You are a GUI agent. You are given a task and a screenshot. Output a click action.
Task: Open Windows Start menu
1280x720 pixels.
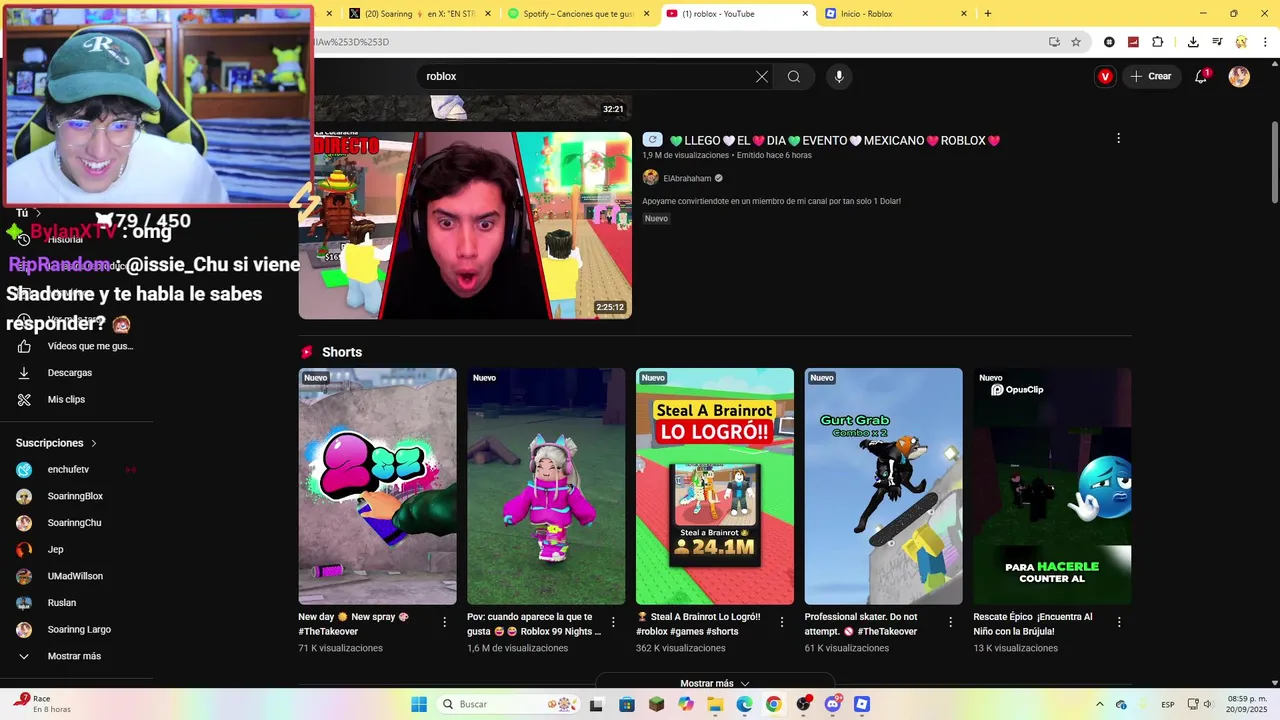click(419, 704)
